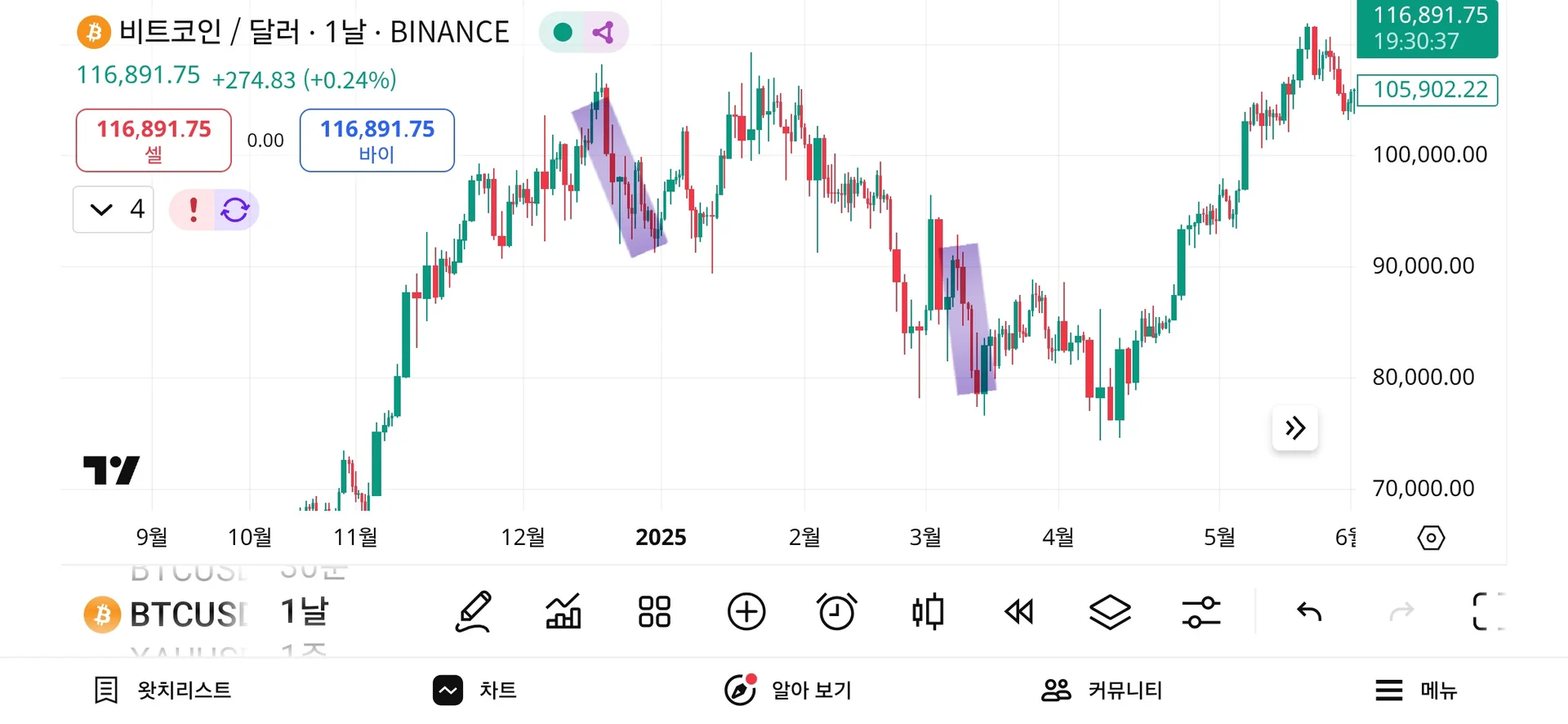Toggle the green market status indicator

[563, 33]
